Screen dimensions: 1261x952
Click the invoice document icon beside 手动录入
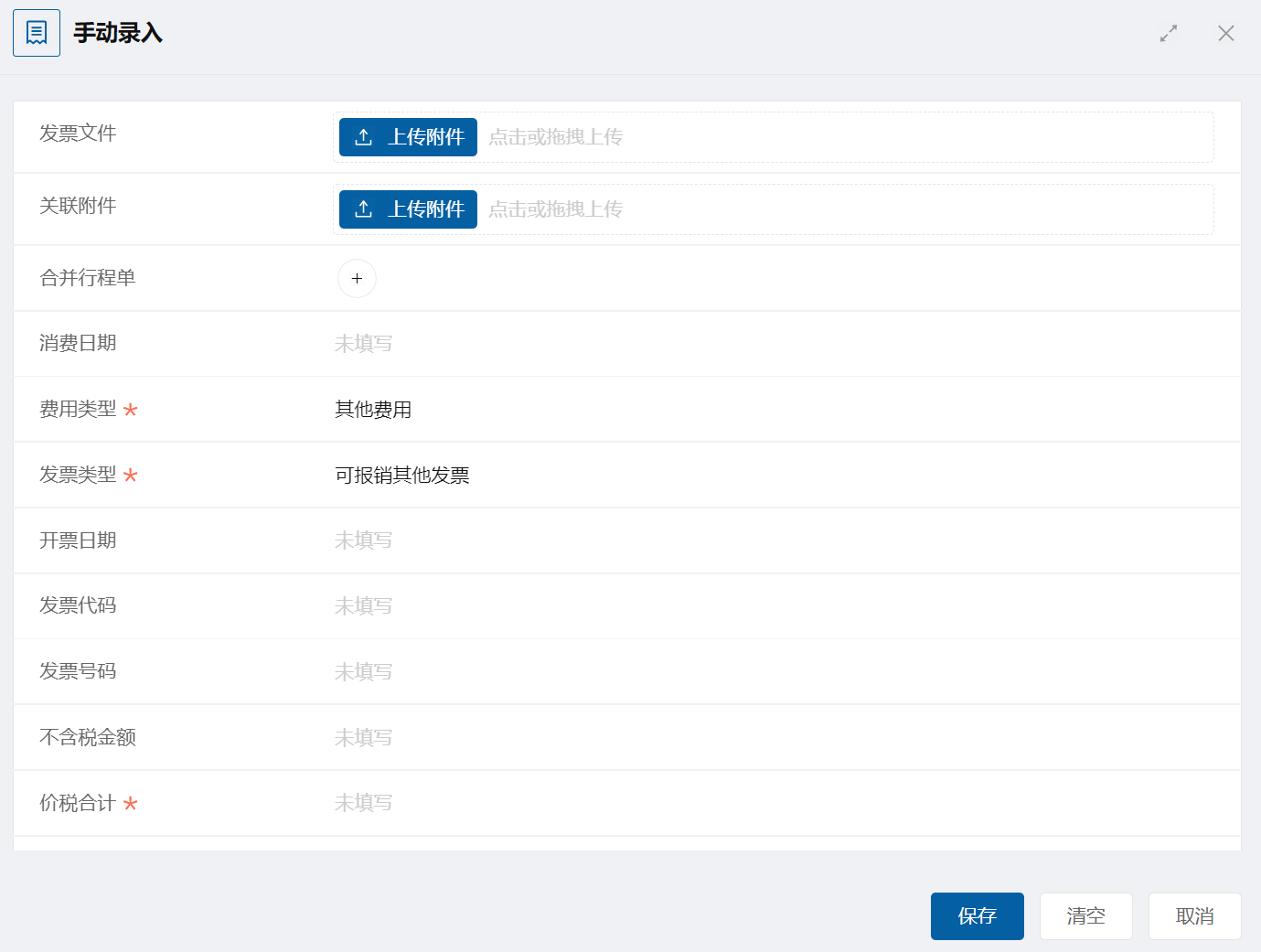[x=37, y=33]
